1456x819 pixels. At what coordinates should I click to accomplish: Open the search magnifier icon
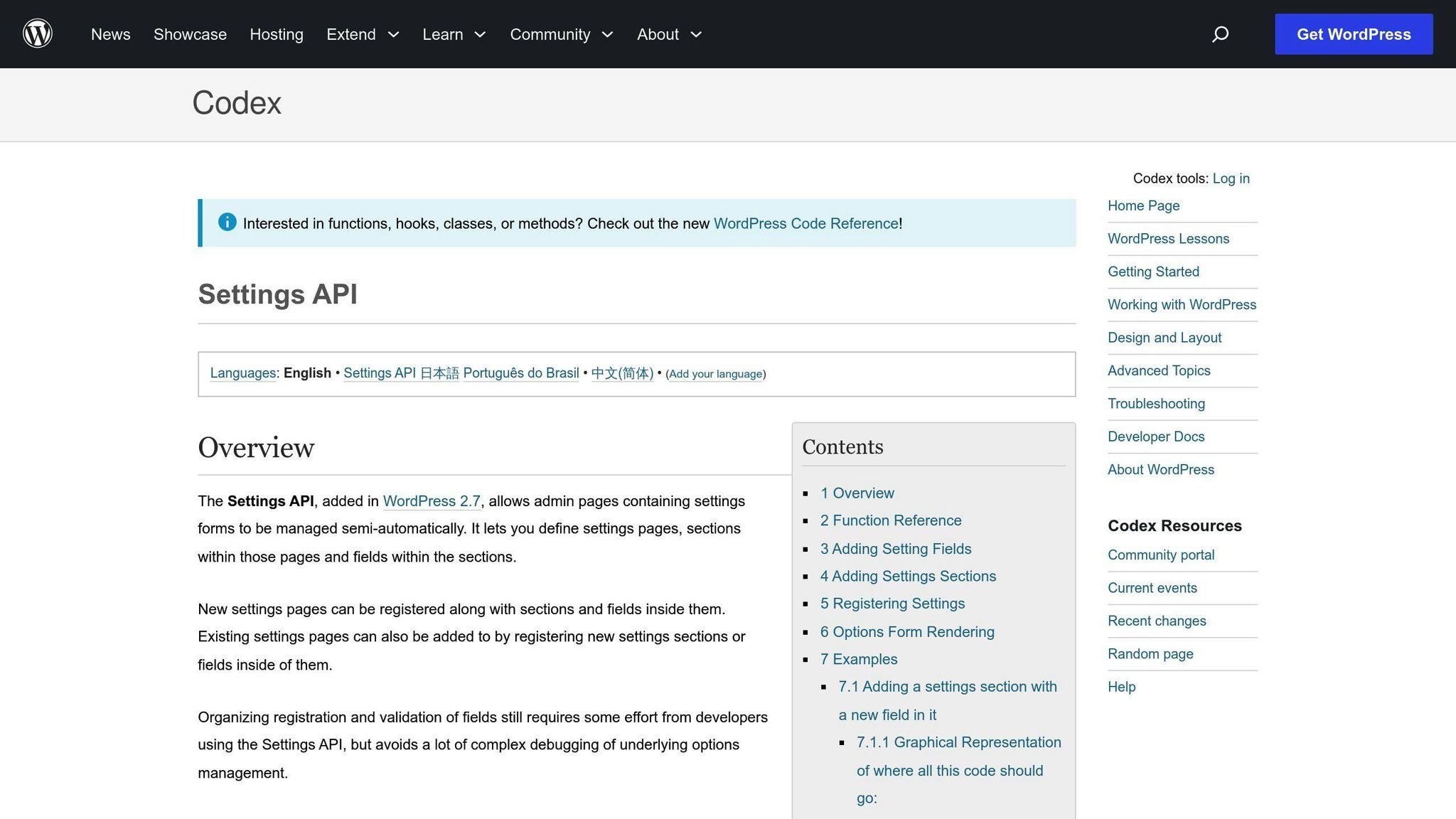click(1220, 34)
